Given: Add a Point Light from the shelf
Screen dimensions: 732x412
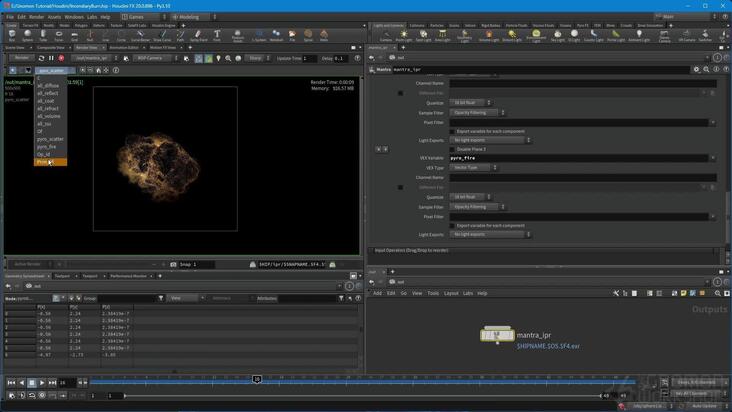Looking at the screenshot, I should [x=404, y=35].
